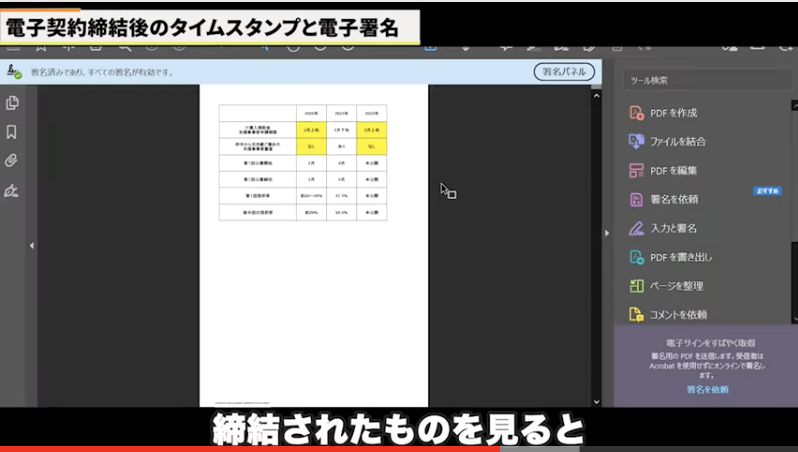Open the PDF を書き出し tool
This screenshot has width=798, height=452.
point(680,257)
